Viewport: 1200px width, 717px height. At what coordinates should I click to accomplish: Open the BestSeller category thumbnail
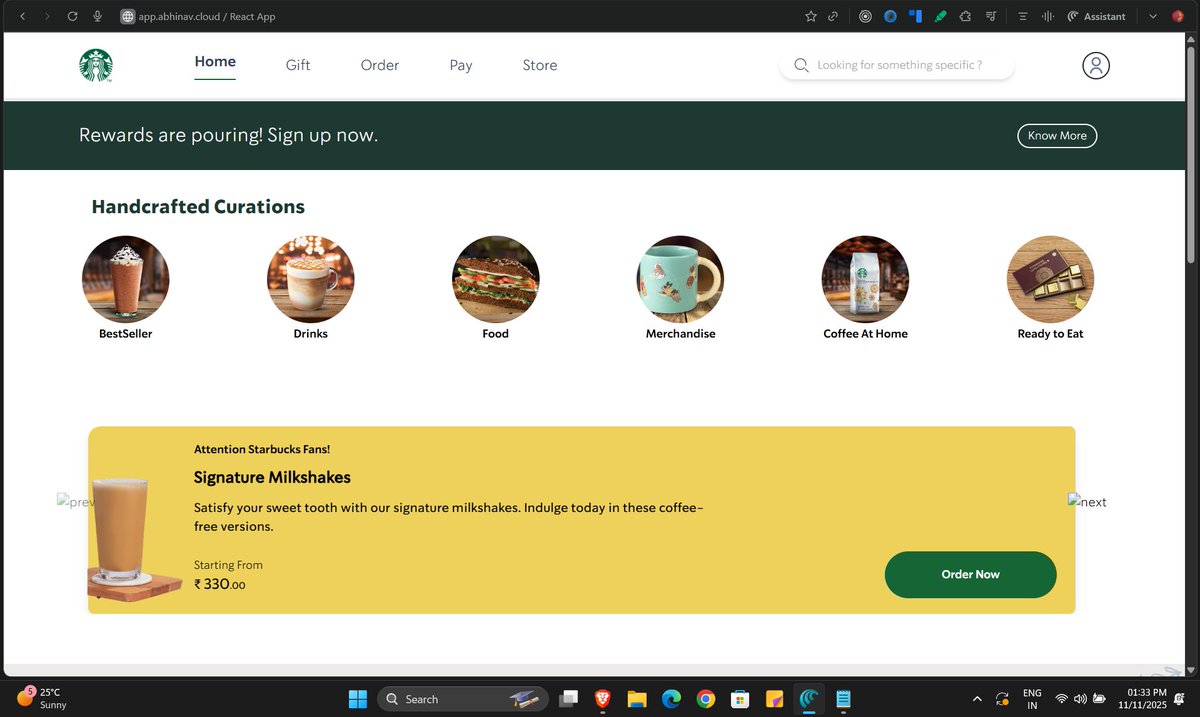click(x=126, y=279)
